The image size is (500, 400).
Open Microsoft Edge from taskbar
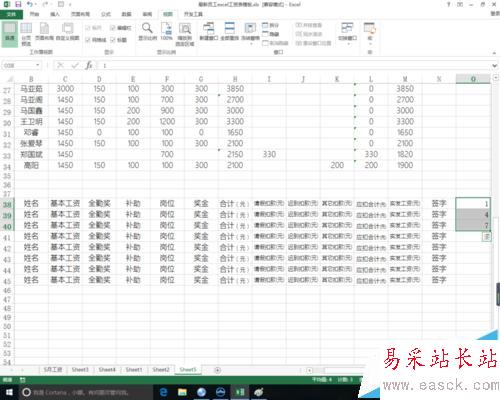point(163,392)
